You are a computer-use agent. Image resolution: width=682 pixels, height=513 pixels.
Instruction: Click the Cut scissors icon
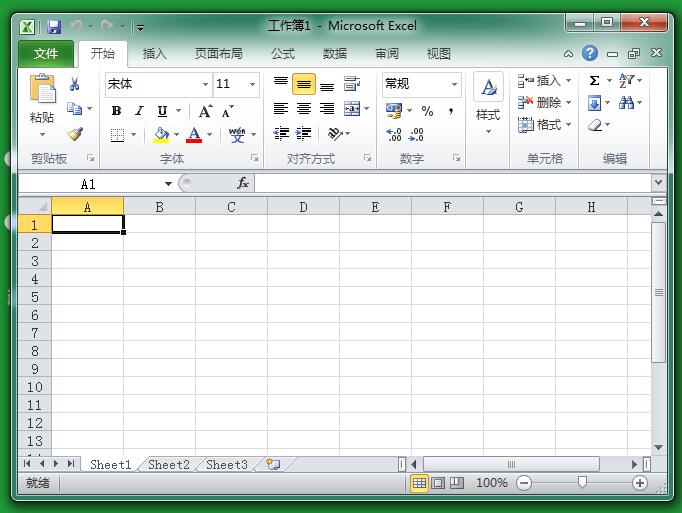pyautogui.click(x=75, y=84)
